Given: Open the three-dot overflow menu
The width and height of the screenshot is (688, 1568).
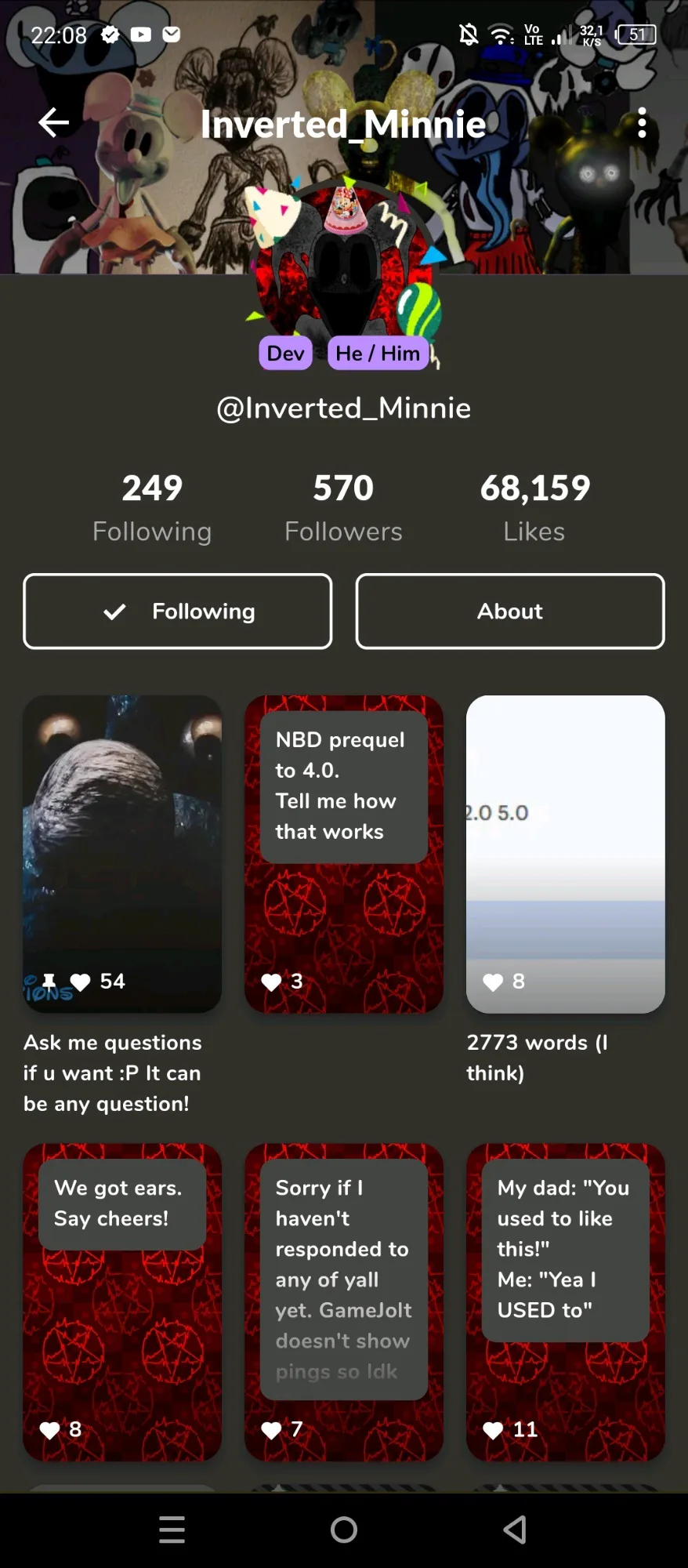Looking at the screenshot, I should (642, 122).
